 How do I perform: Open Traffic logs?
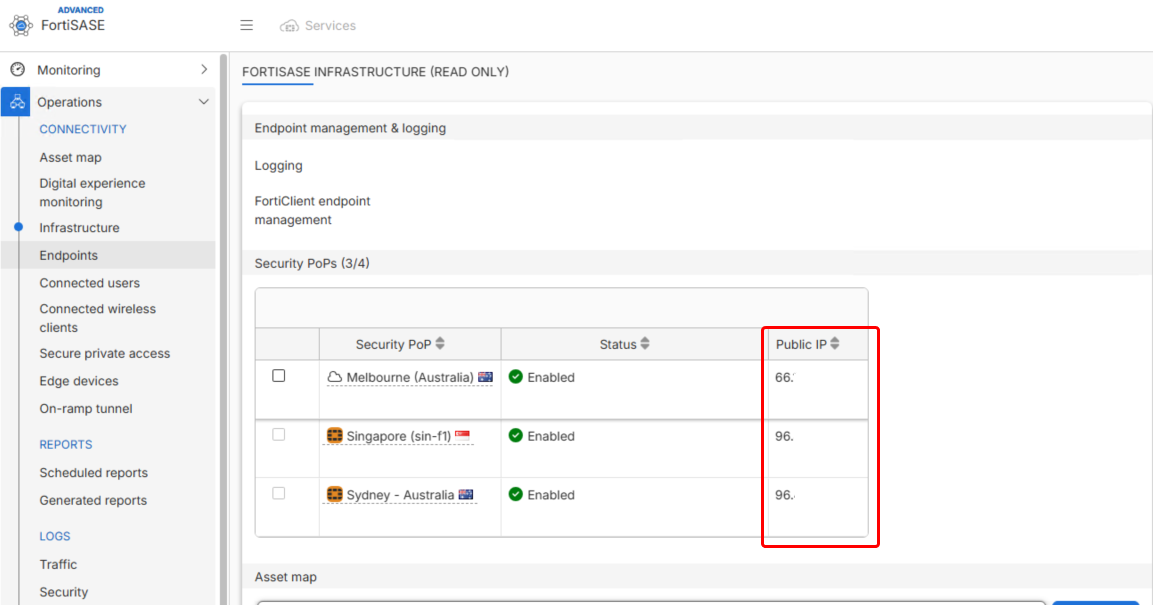point(58,565)
